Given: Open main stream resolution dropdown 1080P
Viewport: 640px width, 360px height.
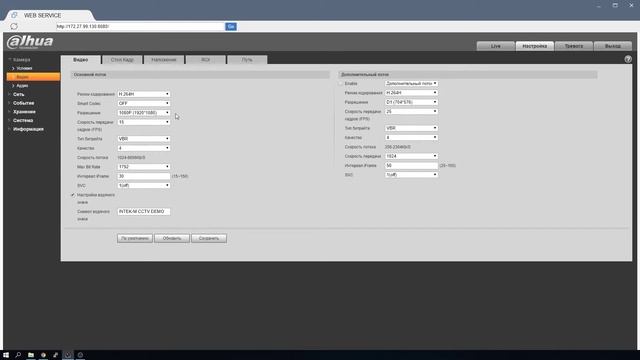Looking at the screenshot, I should (x=144, y=113).
